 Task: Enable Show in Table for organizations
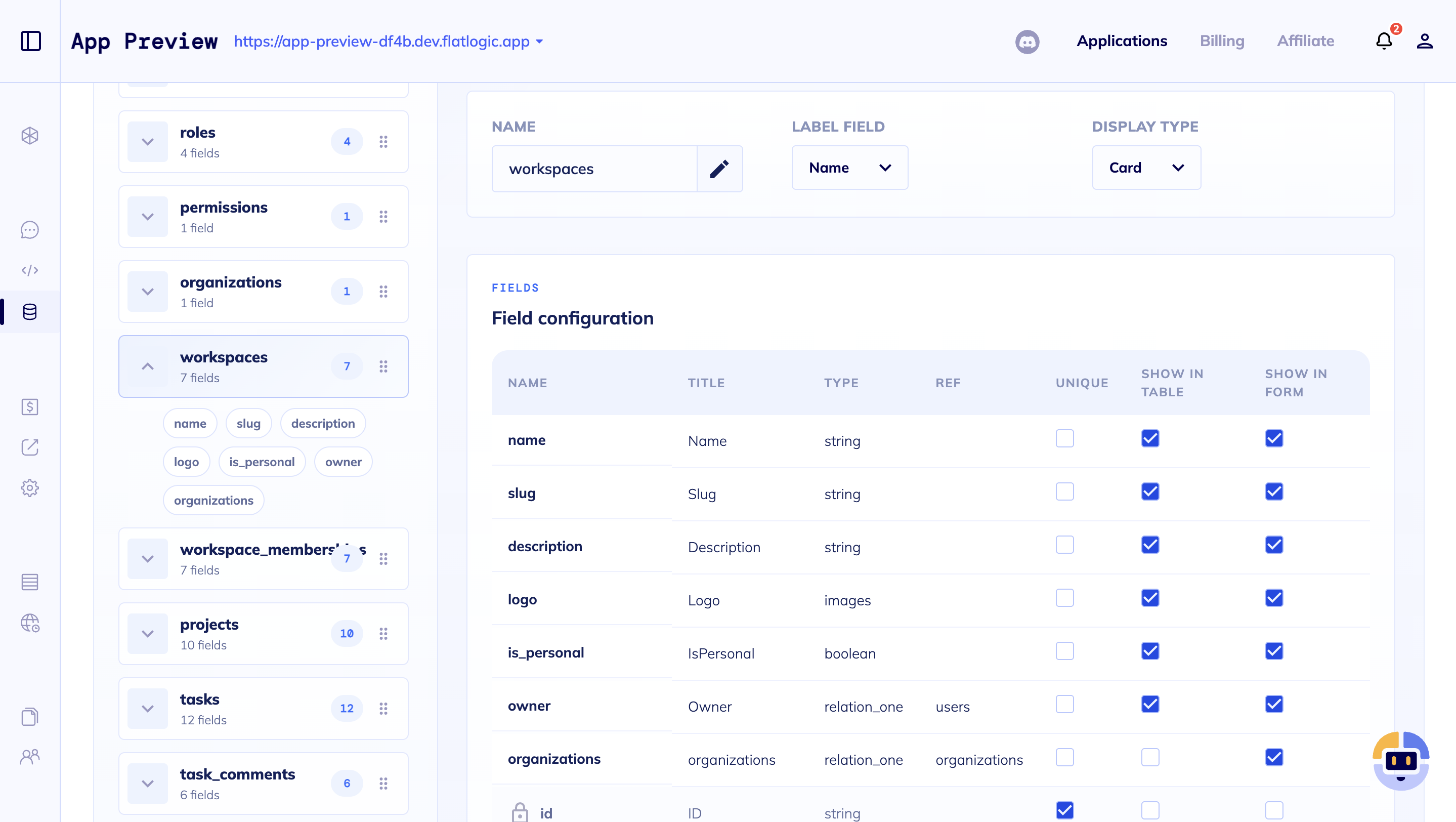pyautogui.click(x=1150, y=758)
